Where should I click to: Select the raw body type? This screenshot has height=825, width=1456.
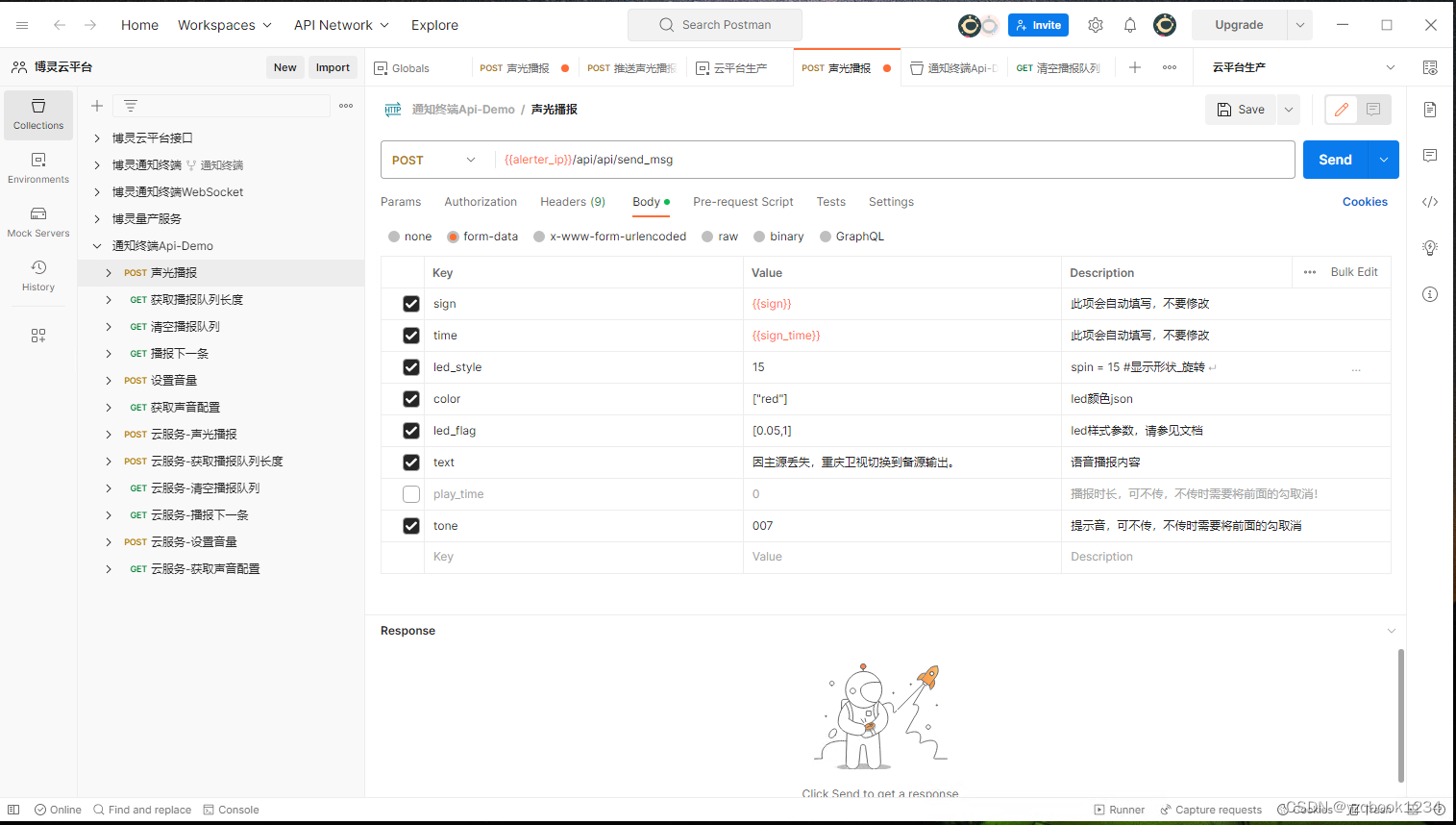click(x=708, y=237)
